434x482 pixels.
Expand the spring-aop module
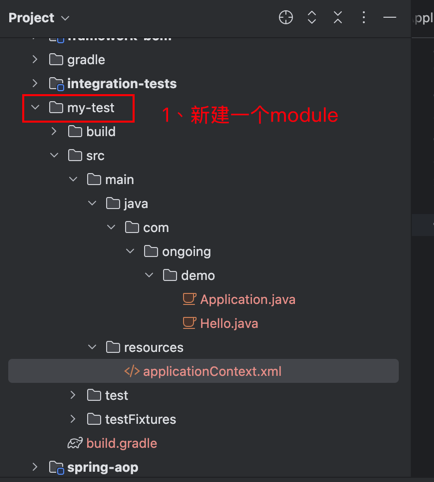35,467
